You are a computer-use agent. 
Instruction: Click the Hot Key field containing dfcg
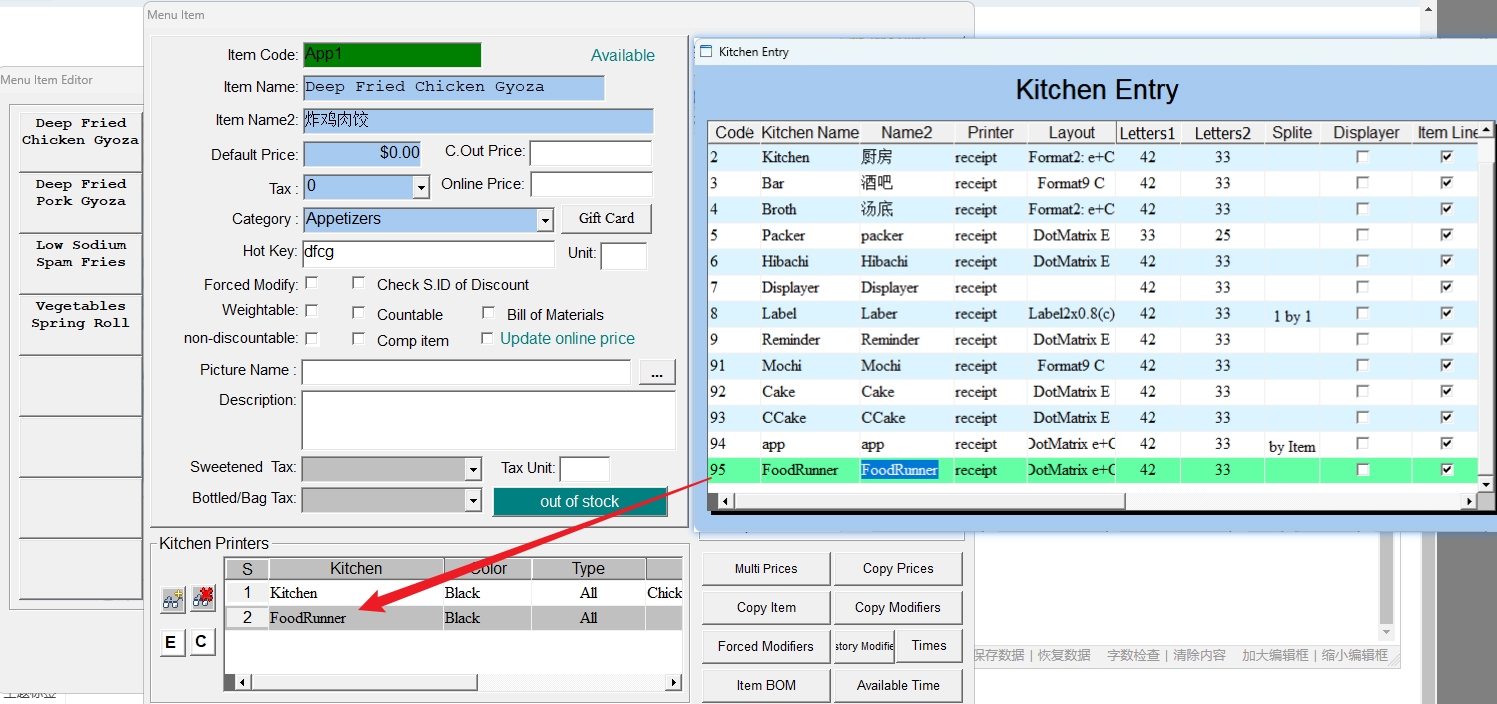tap(428, 254)
